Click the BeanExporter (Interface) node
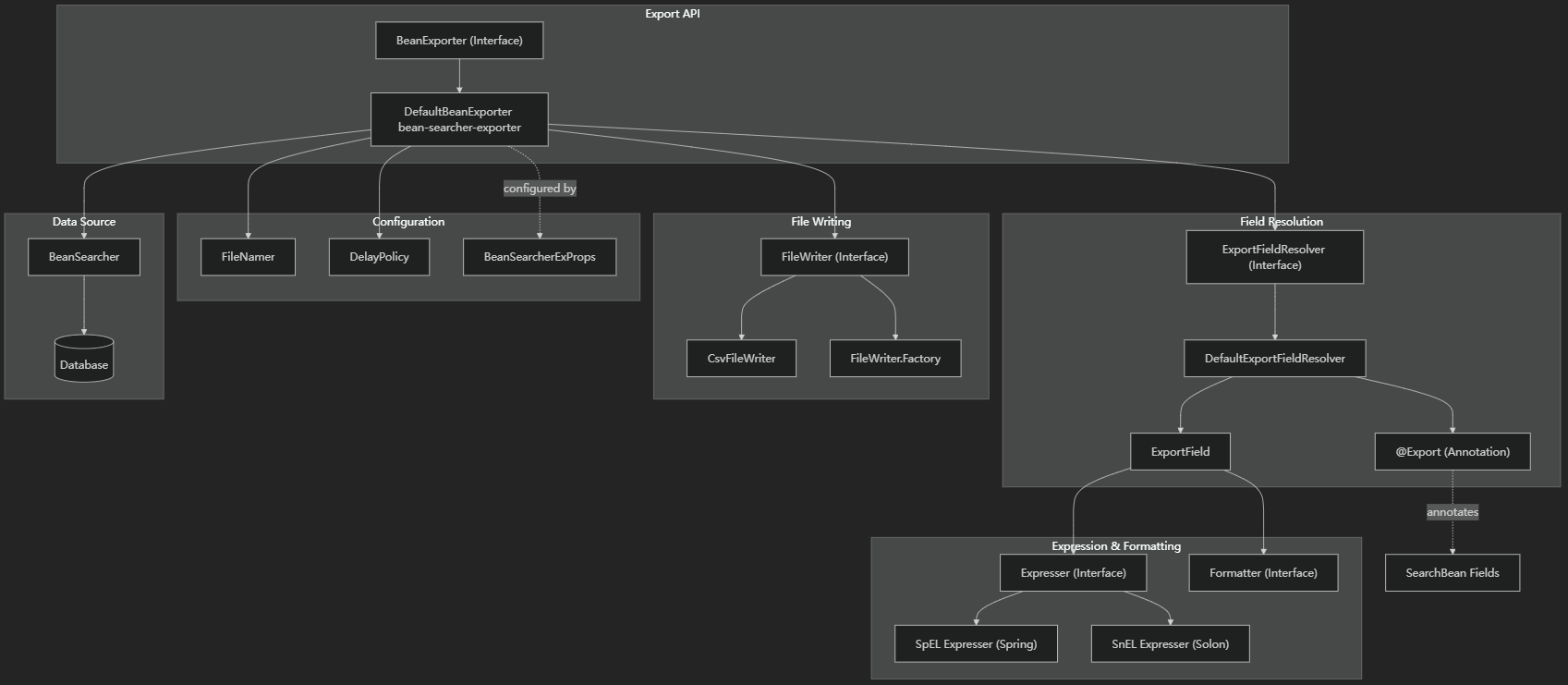Viewport: 1568px width, 685px height. pos(459,41)
